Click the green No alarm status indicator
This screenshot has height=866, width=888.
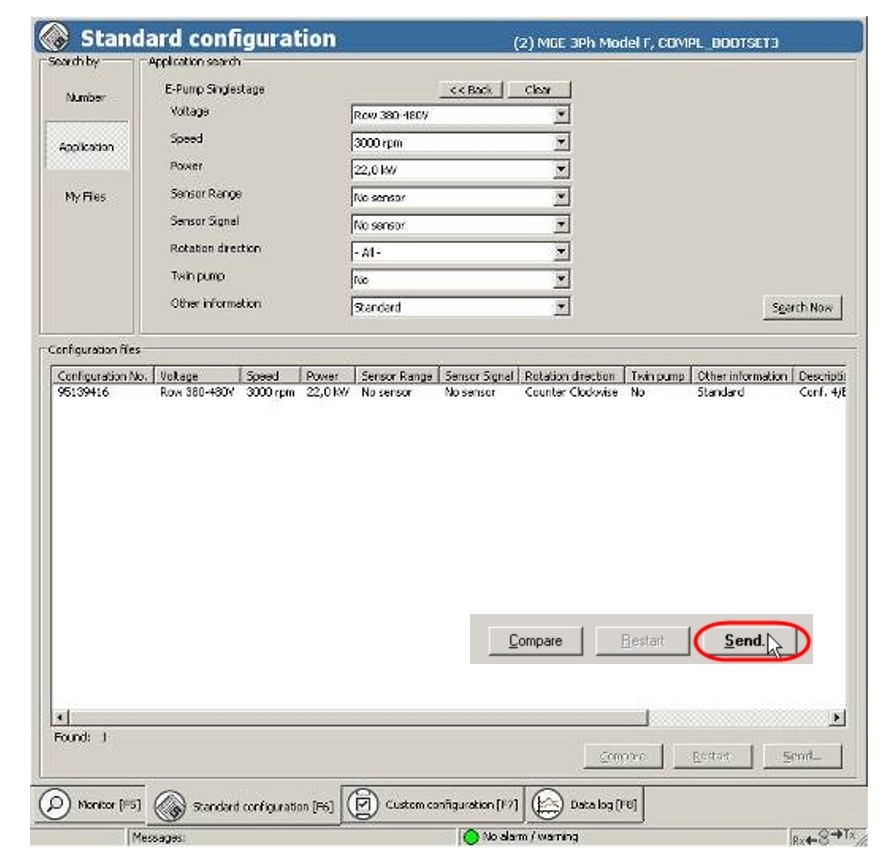(470, 837)
